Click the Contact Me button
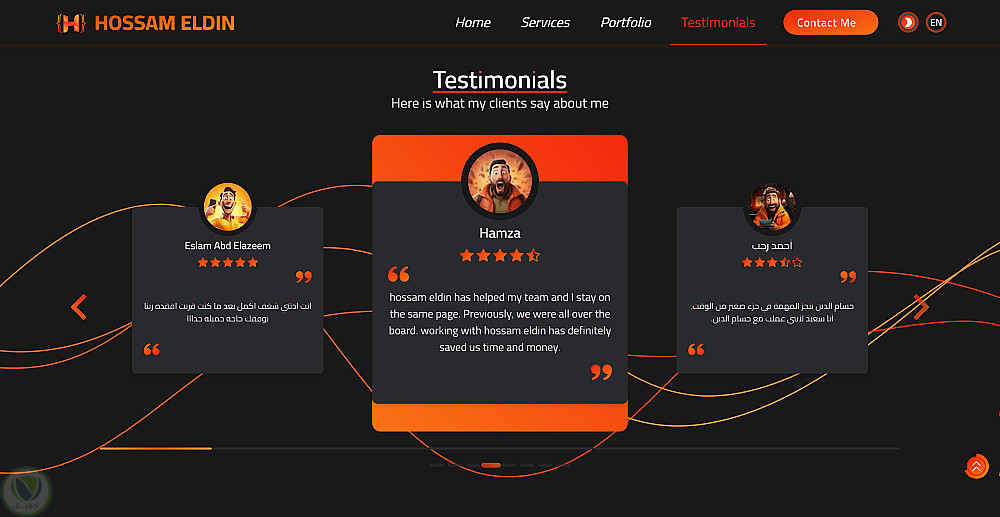The image size is (1000, 517). [x=830, y=23]
